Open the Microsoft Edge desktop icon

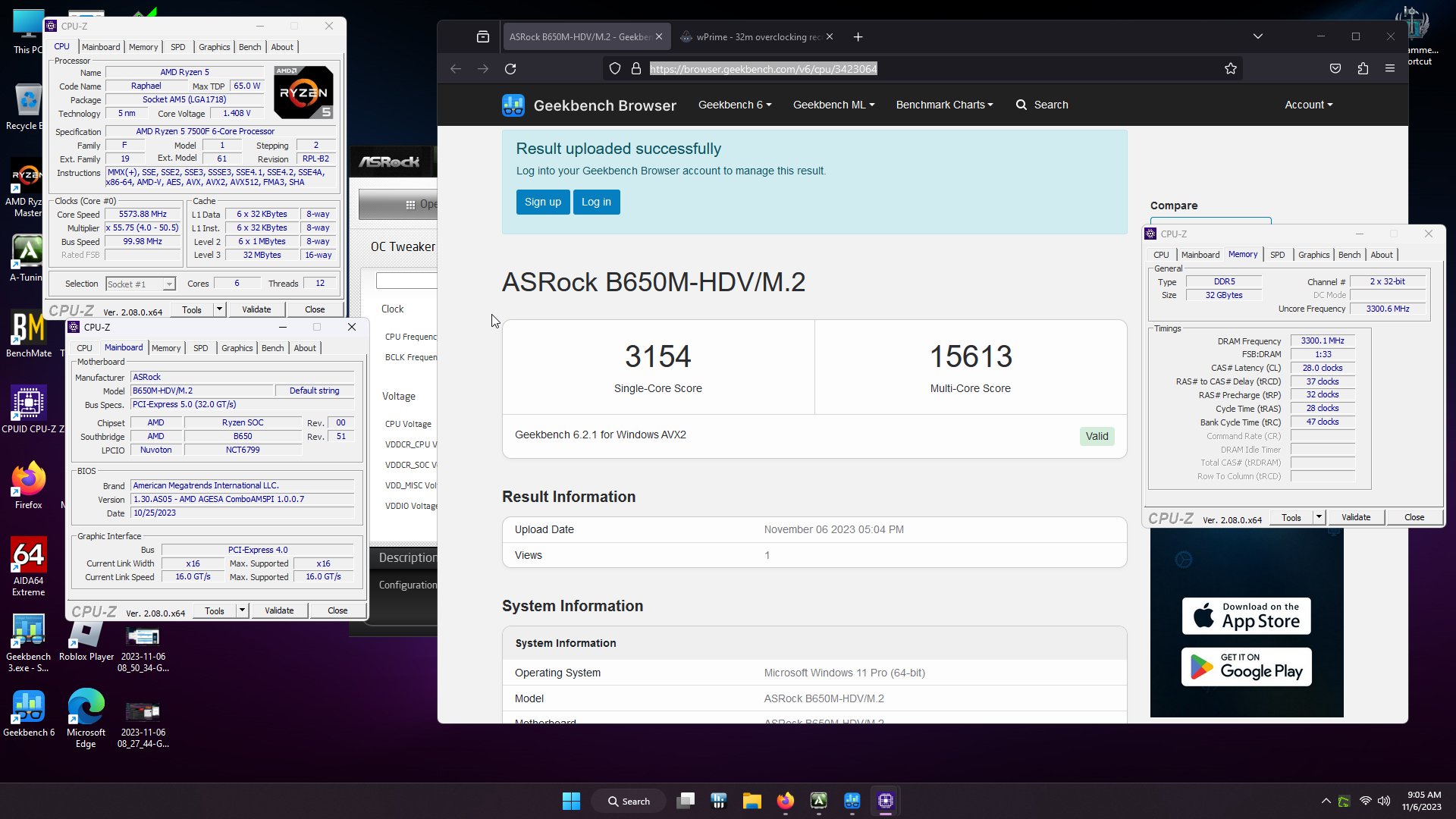point(86,718)
